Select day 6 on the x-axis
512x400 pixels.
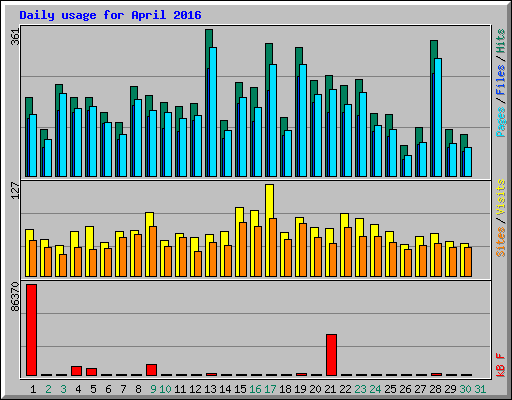(x=108, y=389)
